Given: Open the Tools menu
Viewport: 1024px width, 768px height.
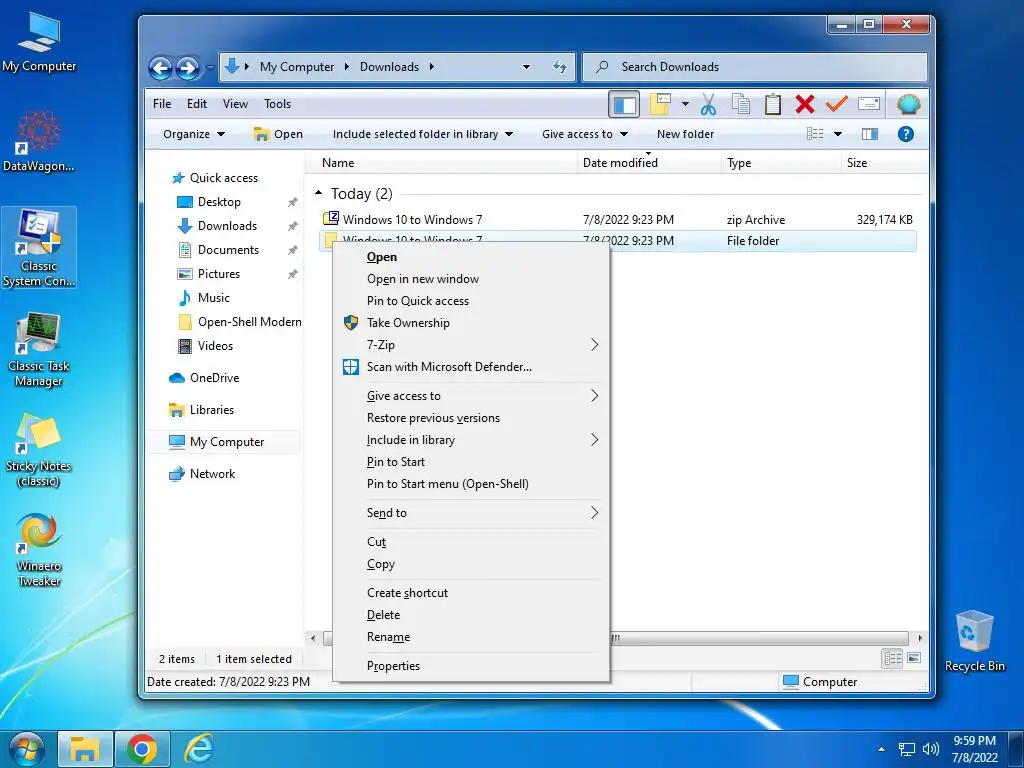Looking at the screenshot, I should (x=278, y=104).
